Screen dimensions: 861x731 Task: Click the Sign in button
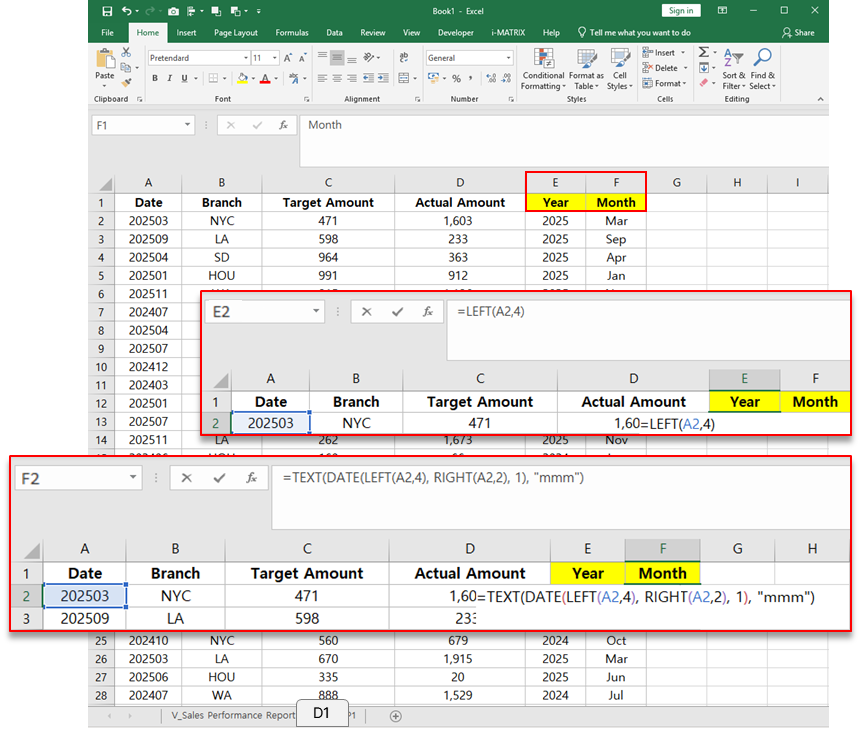click(681, 11)
